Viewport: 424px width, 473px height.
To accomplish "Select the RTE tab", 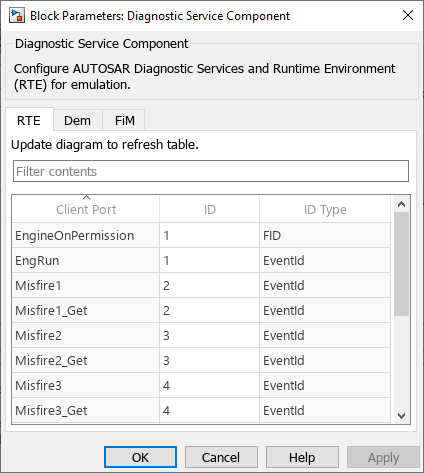I will pos(29,120).
